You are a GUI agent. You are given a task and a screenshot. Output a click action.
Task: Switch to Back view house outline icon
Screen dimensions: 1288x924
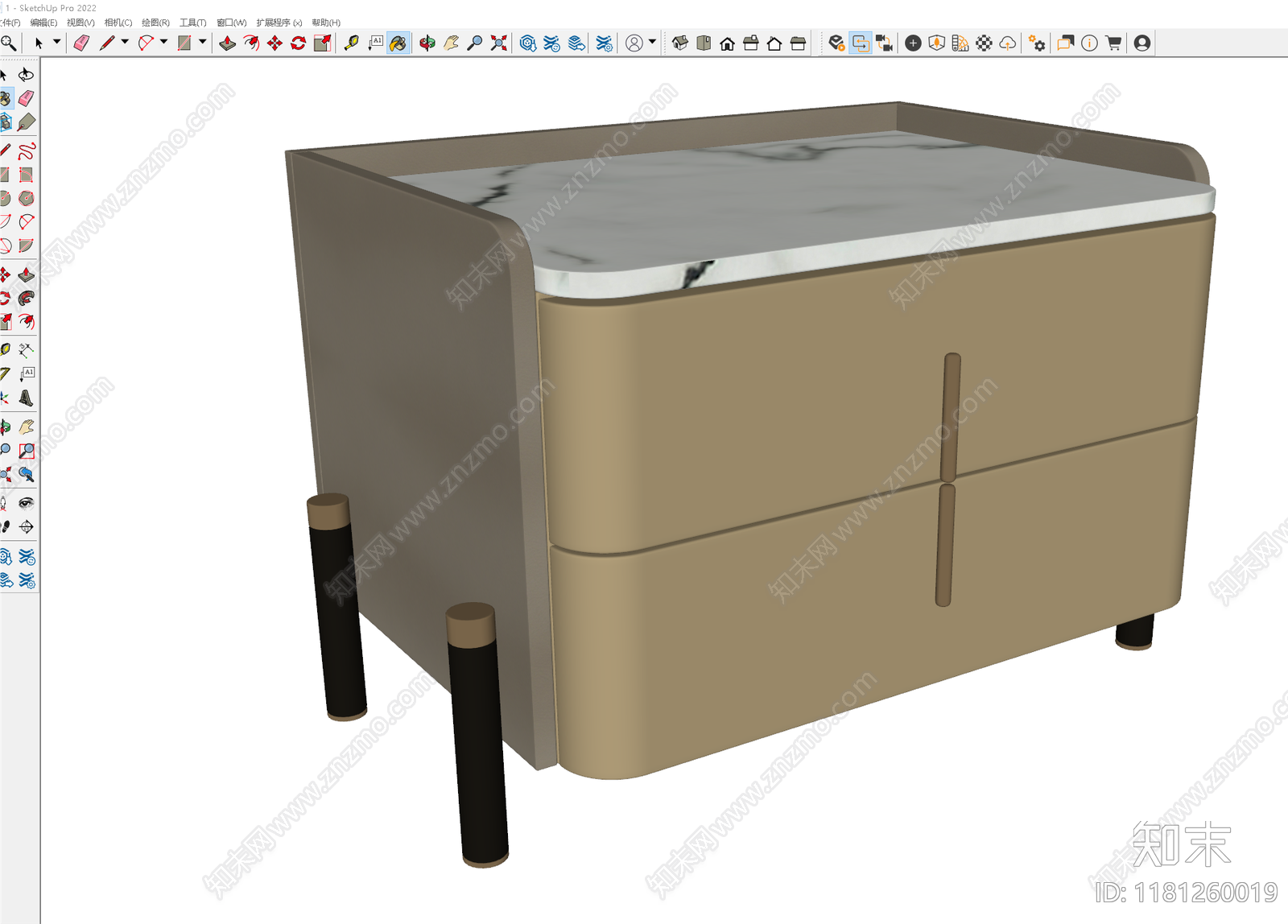click(x=774, y=43)
